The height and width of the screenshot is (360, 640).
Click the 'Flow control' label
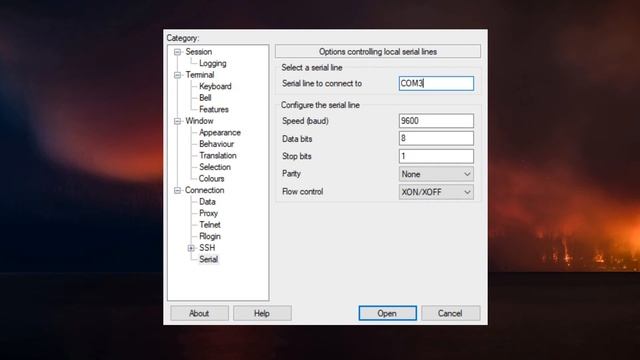click(302, 191)
